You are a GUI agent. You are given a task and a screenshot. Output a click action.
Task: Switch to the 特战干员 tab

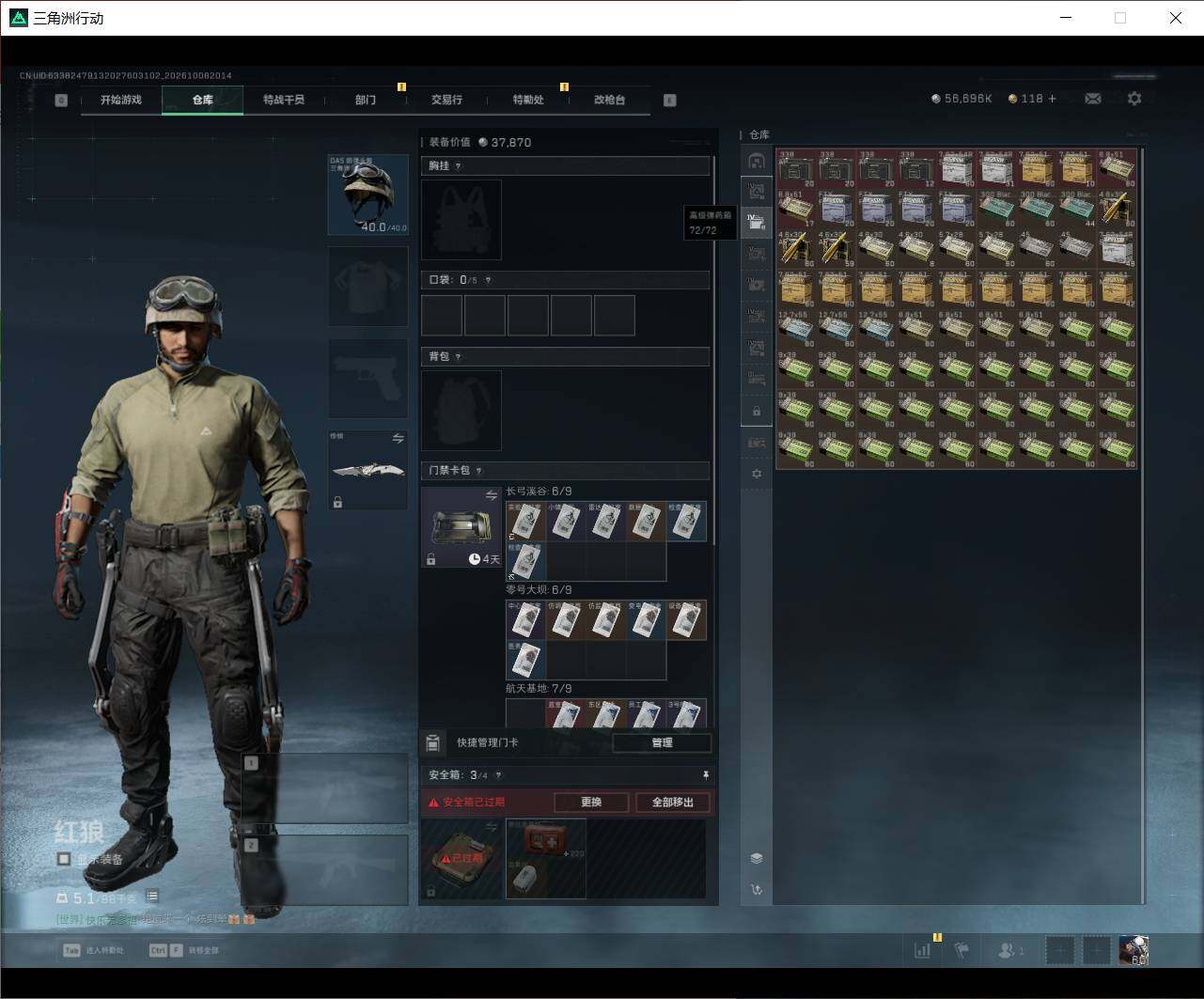pos(284,100)
